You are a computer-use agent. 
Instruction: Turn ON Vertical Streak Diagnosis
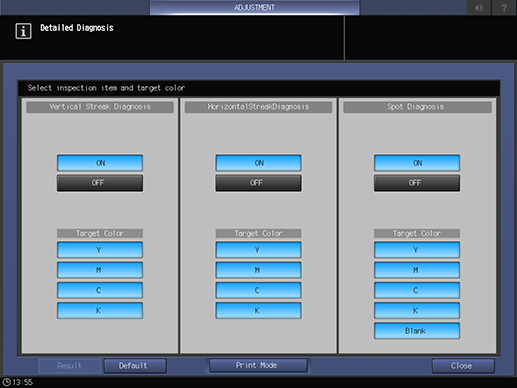click(100, 163)
